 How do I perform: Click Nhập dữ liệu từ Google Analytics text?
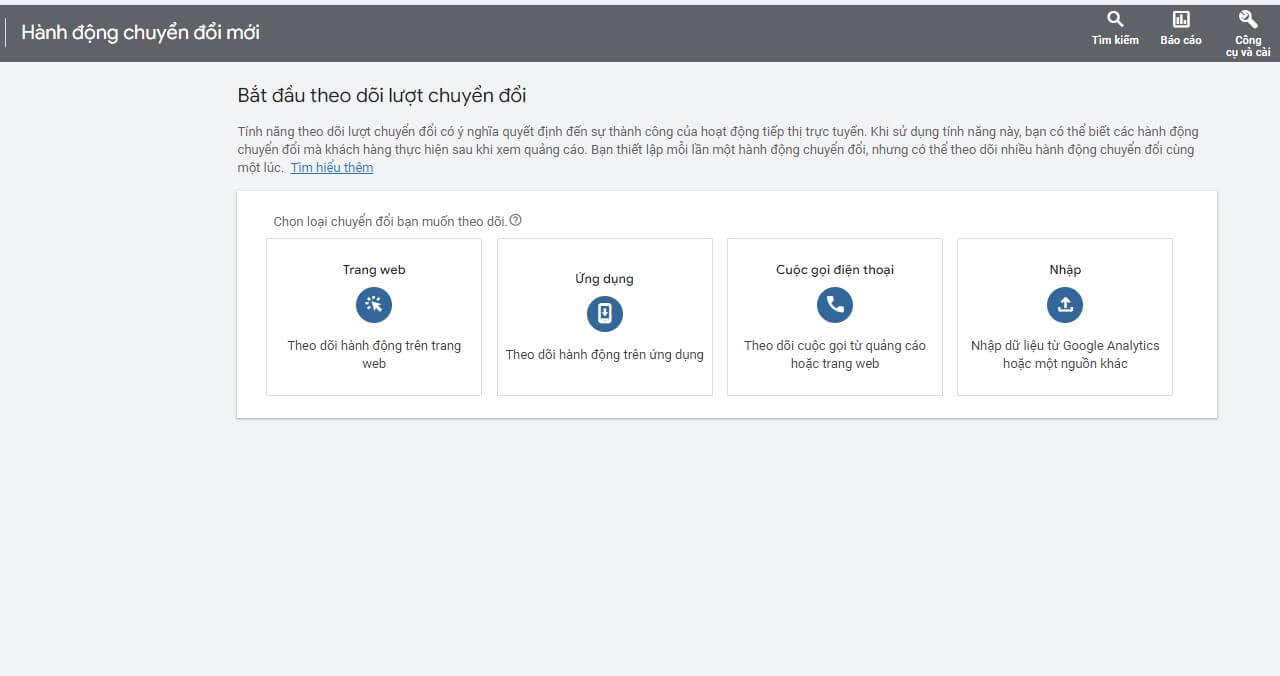[1064, 346]
